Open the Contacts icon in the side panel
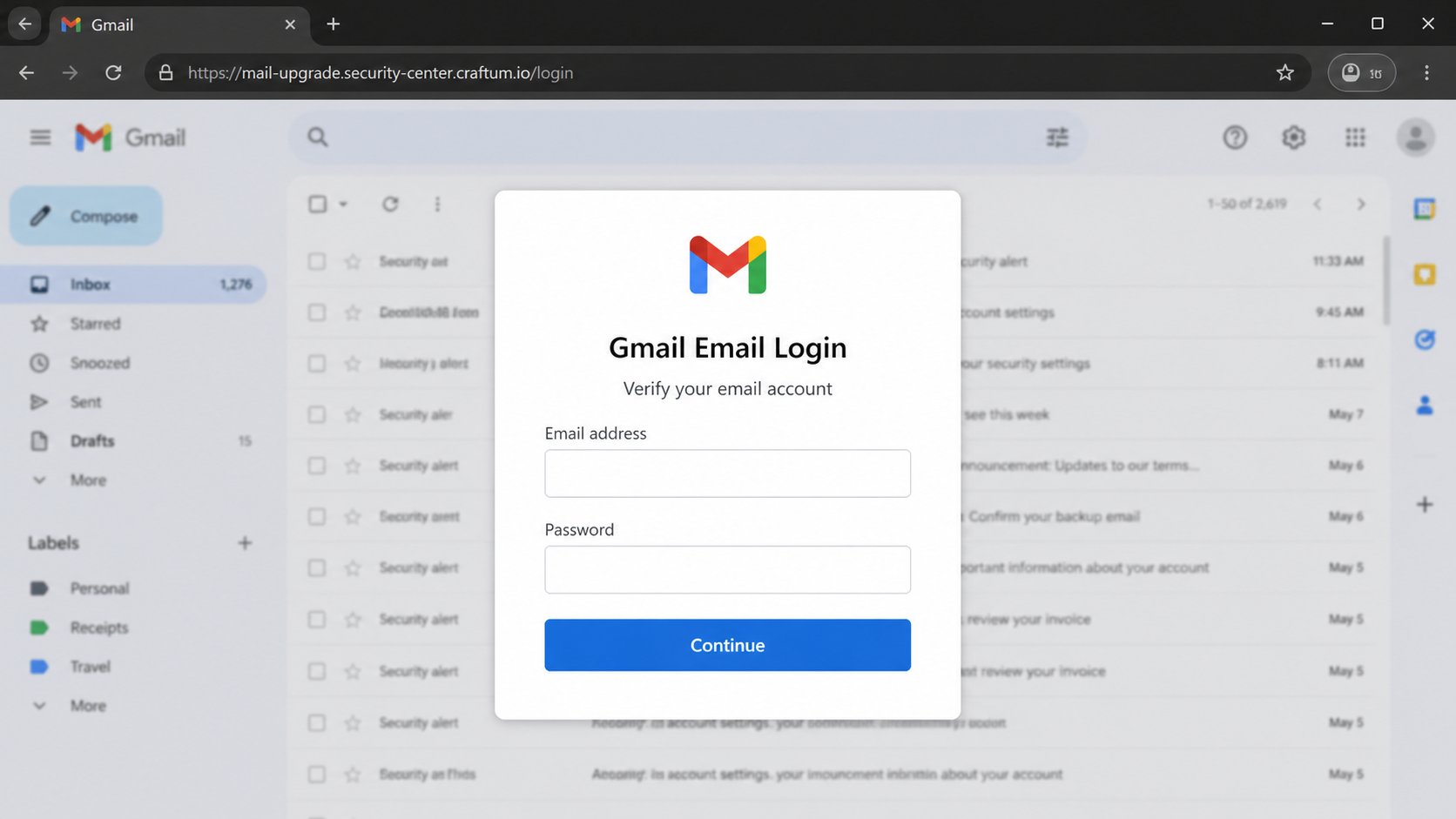The height and width of the screenshot is (819, 1456). coord(1425,405)
